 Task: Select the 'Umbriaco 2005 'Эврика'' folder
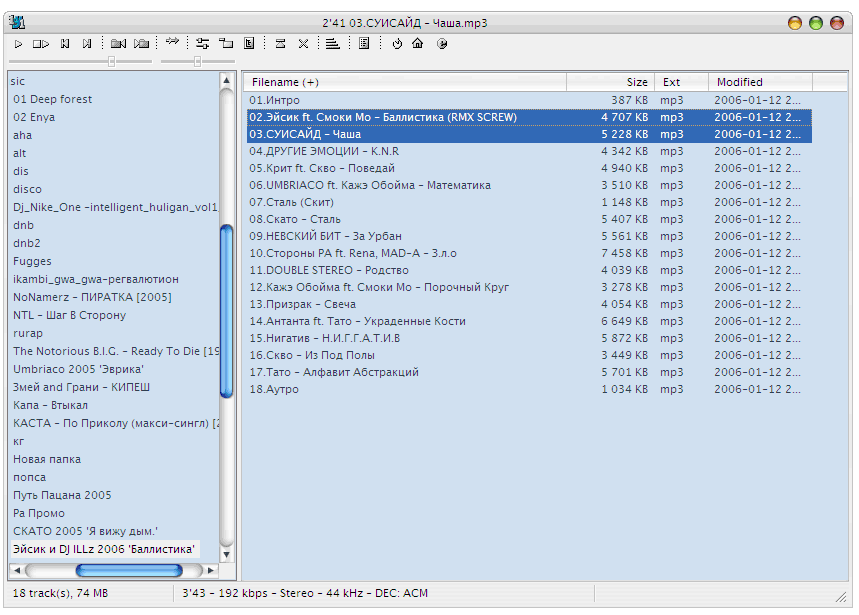click(x=78, y=369)
